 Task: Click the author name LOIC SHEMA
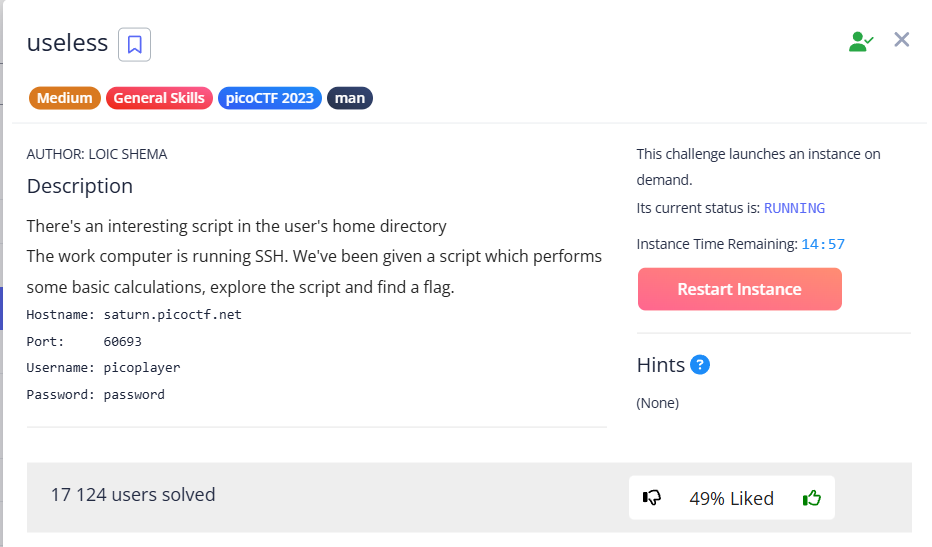125,154
